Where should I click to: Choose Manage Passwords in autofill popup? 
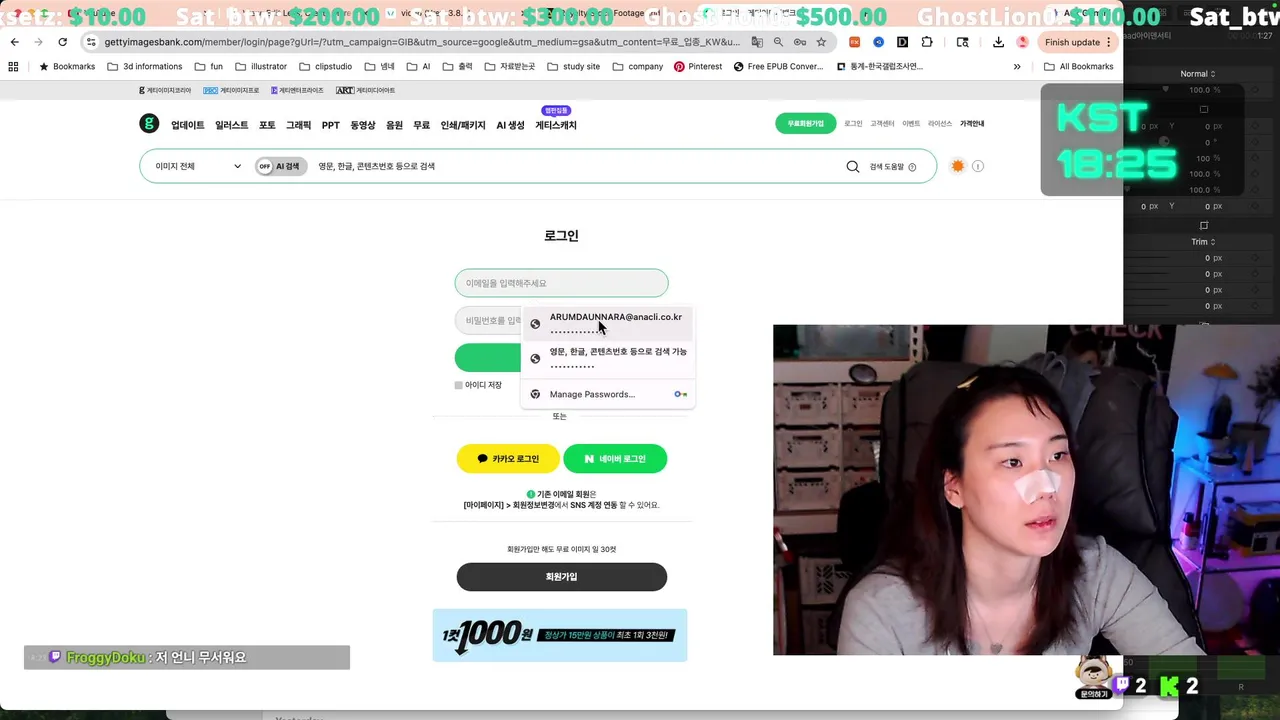point(608,394)
